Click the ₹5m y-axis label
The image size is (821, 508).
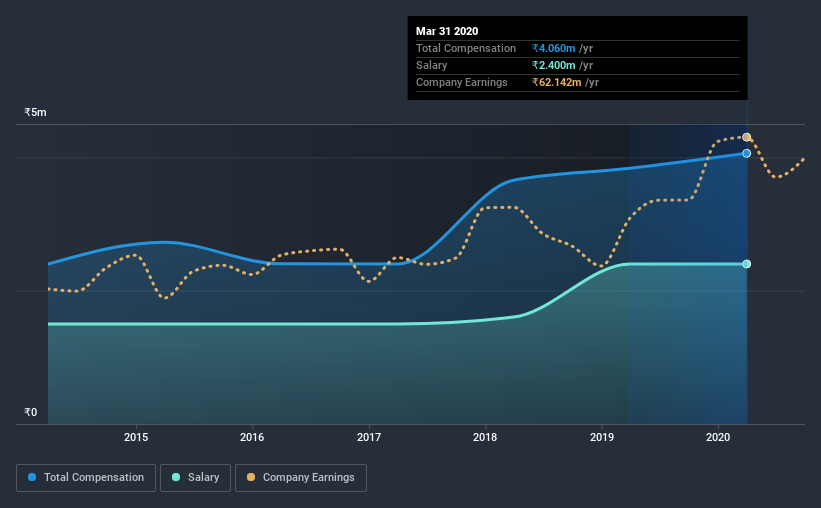(x=35, y=113)
